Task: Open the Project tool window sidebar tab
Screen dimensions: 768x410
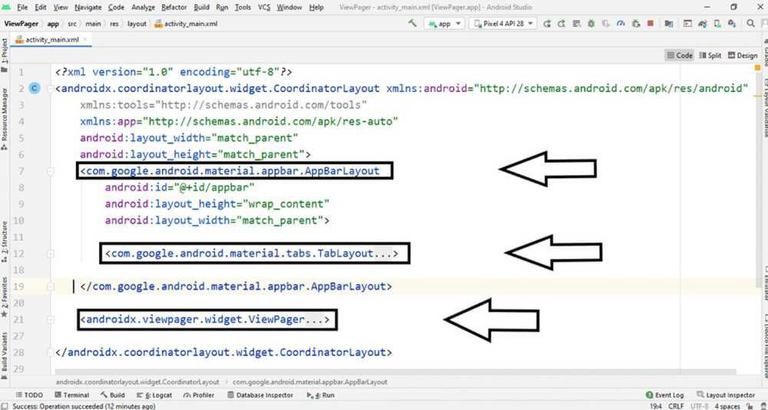Action: (x=4, y=55)
